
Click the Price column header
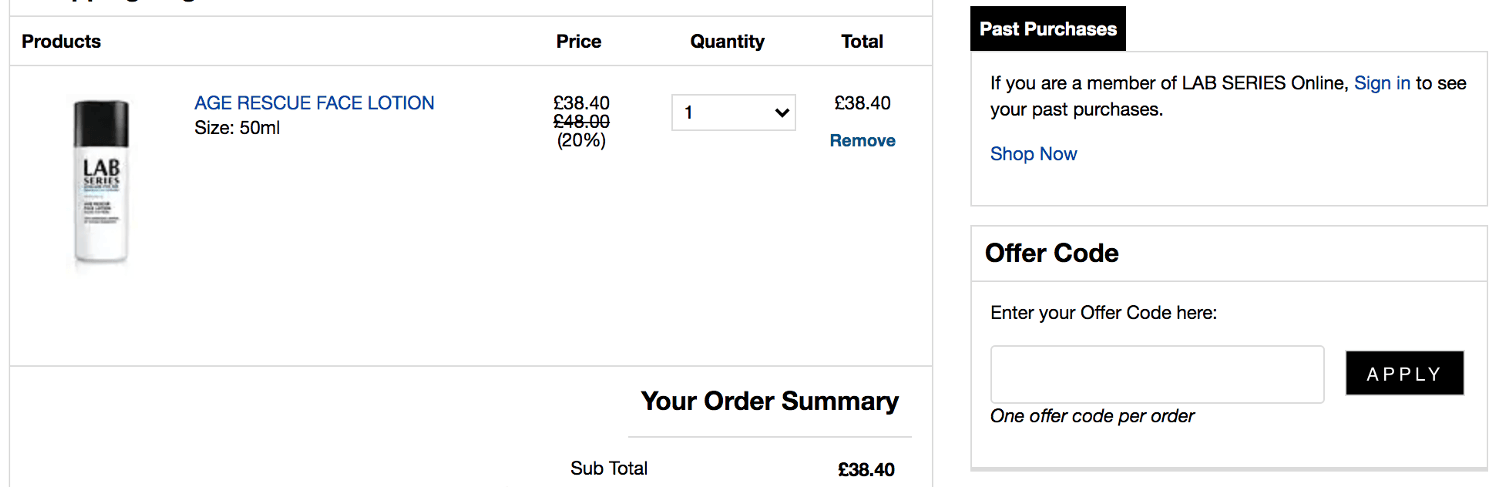579,42
